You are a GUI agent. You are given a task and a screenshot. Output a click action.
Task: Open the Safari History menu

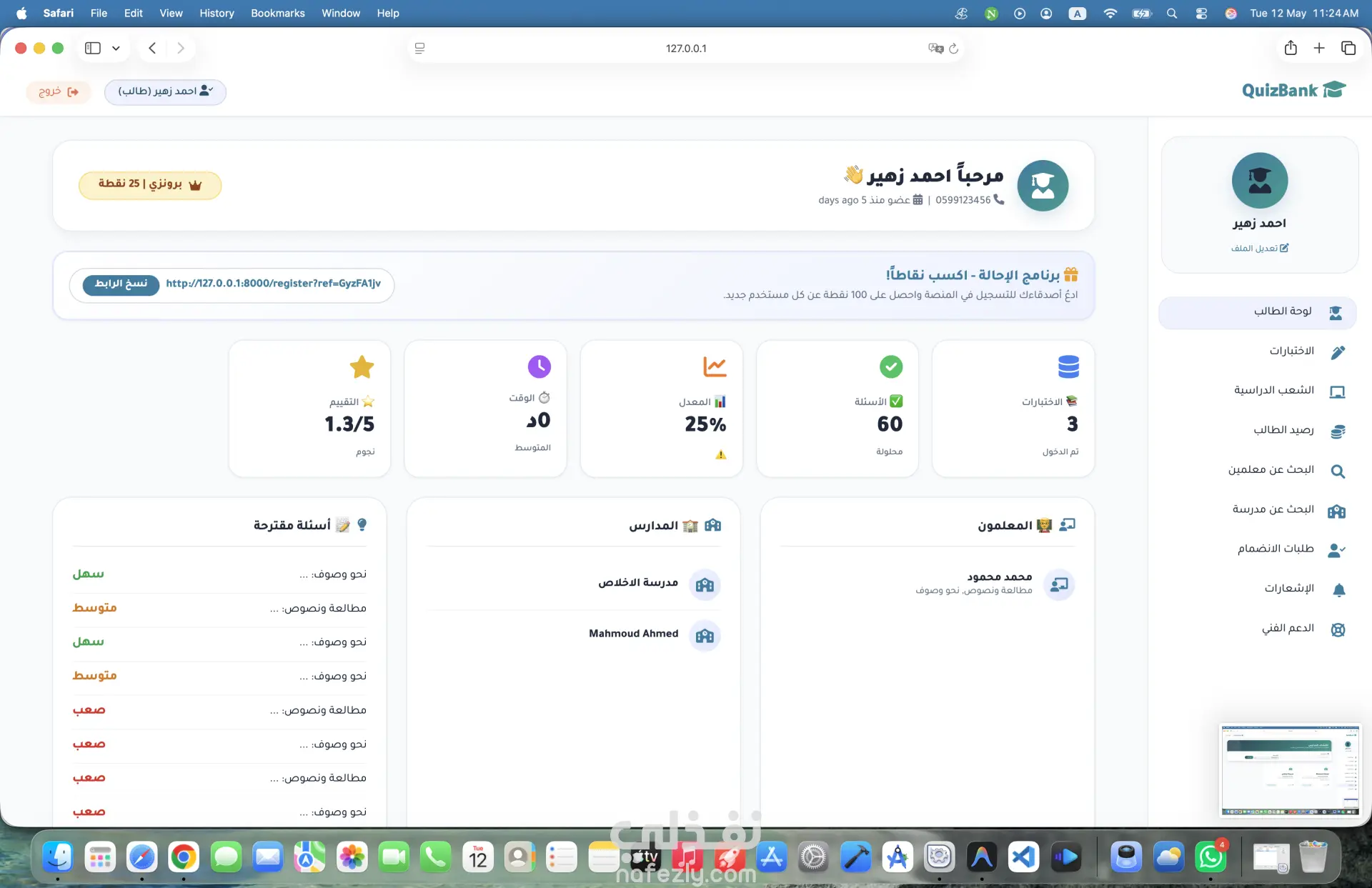pos(217,13)
